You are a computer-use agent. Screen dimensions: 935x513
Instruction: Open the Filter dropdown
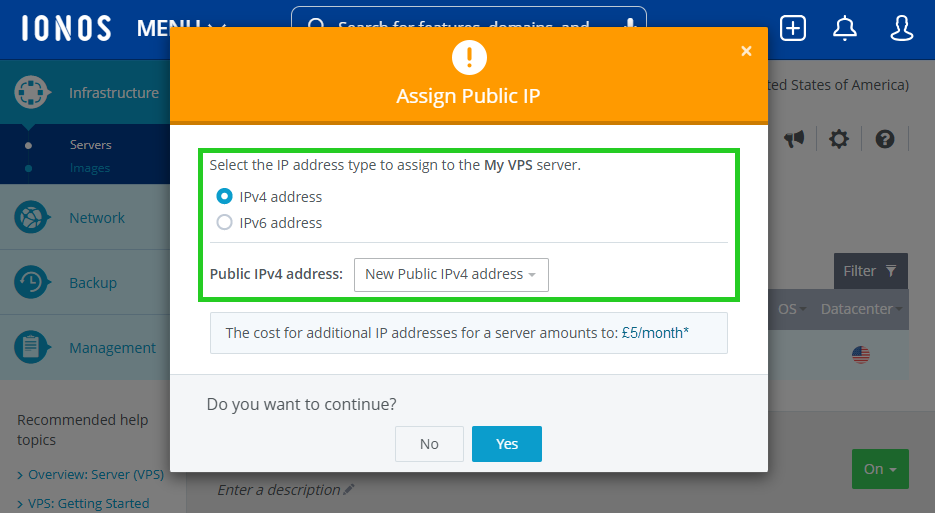[870, 271]
